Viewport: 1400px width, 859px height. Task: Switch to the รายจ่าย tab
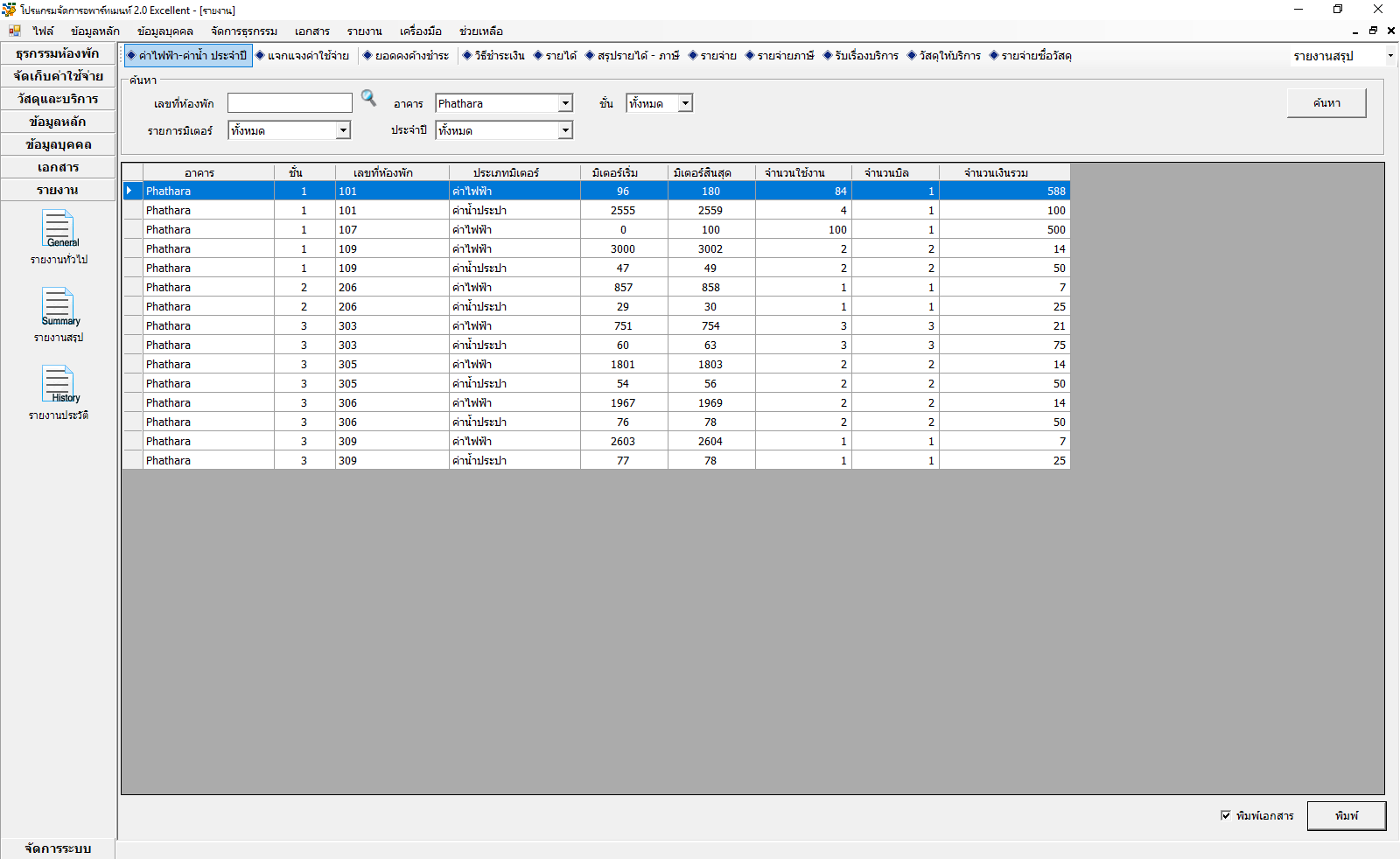[713, 55]
